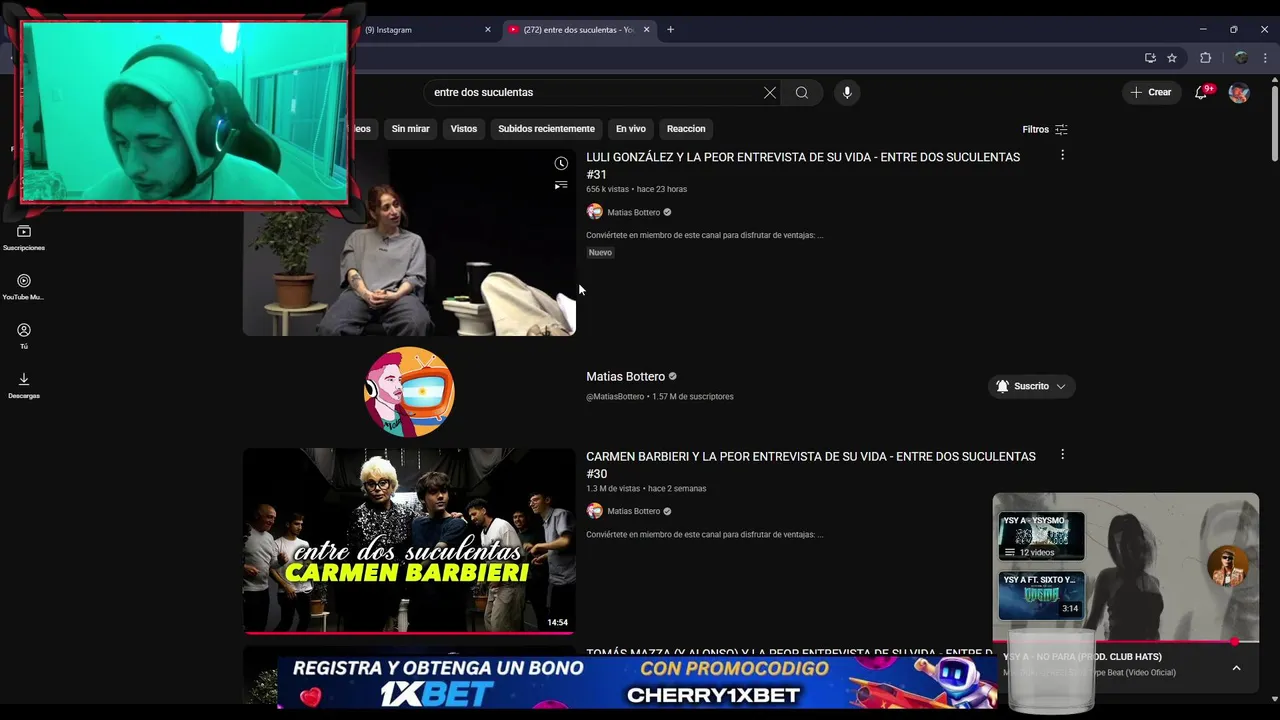Open more options for Luli González video

pos(1062,155)
